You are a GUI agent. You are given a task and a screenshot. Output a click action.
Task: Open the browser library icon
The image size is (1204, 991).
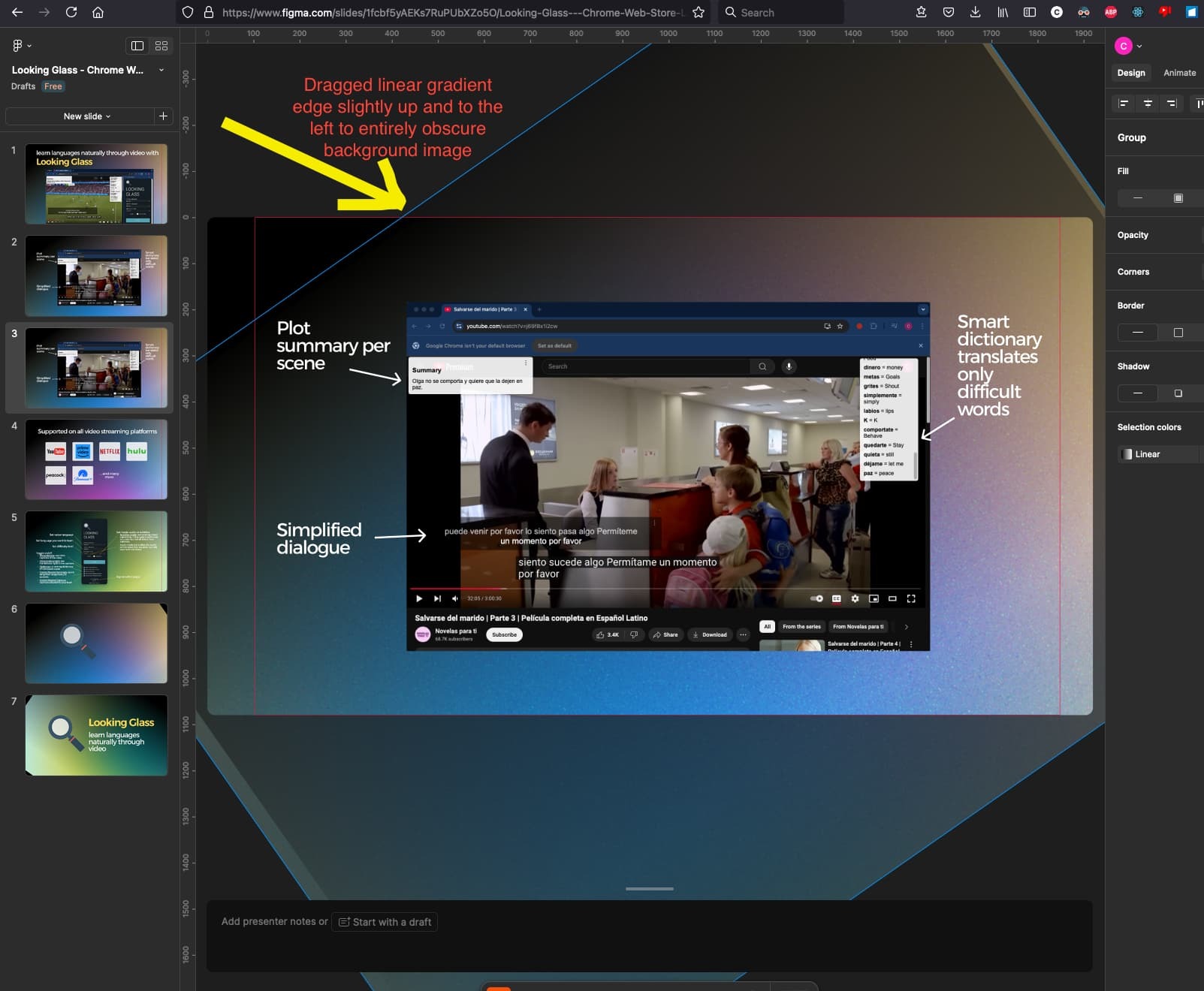tap(1003, 12)
